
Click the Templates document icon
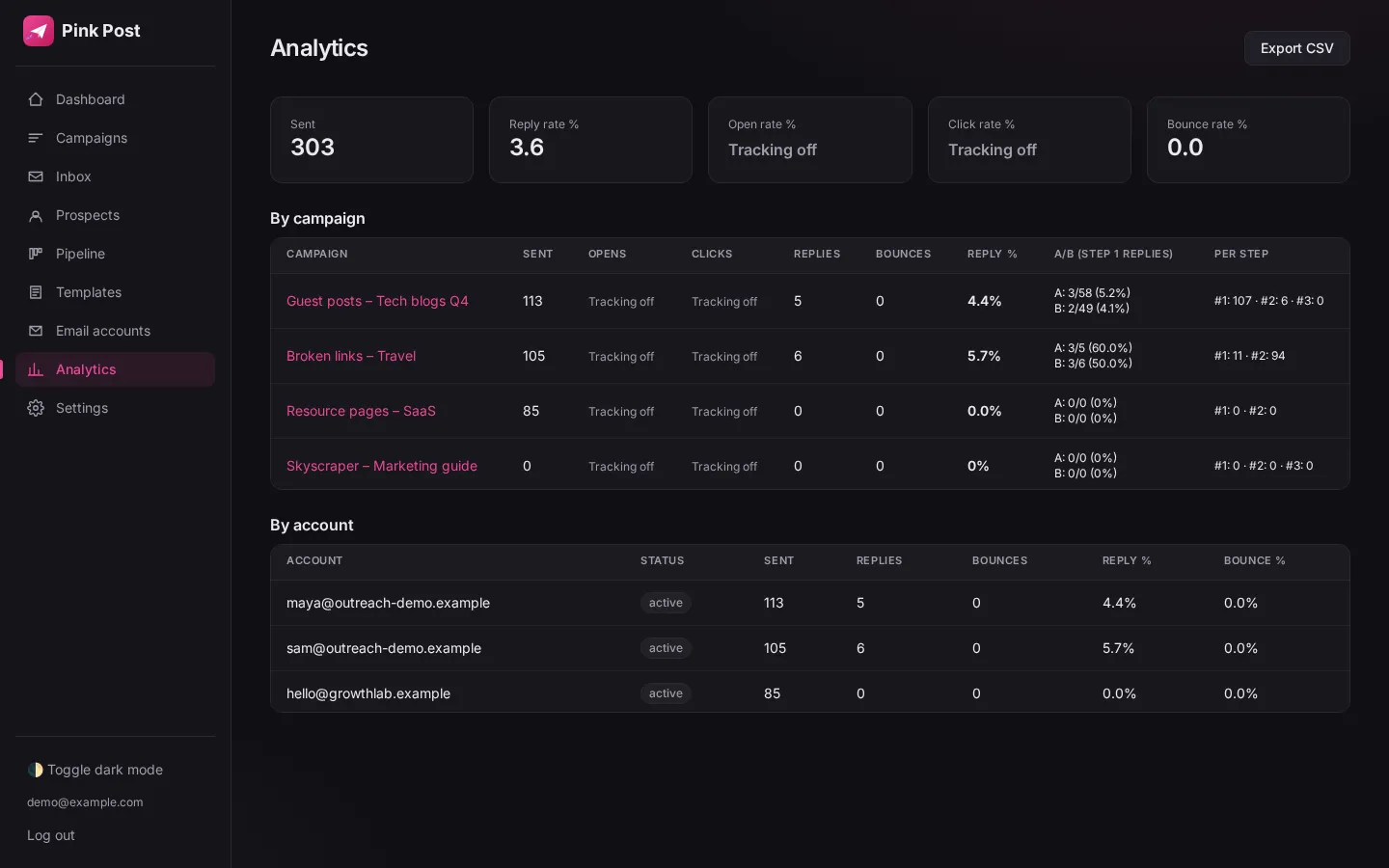coord(36,292)
